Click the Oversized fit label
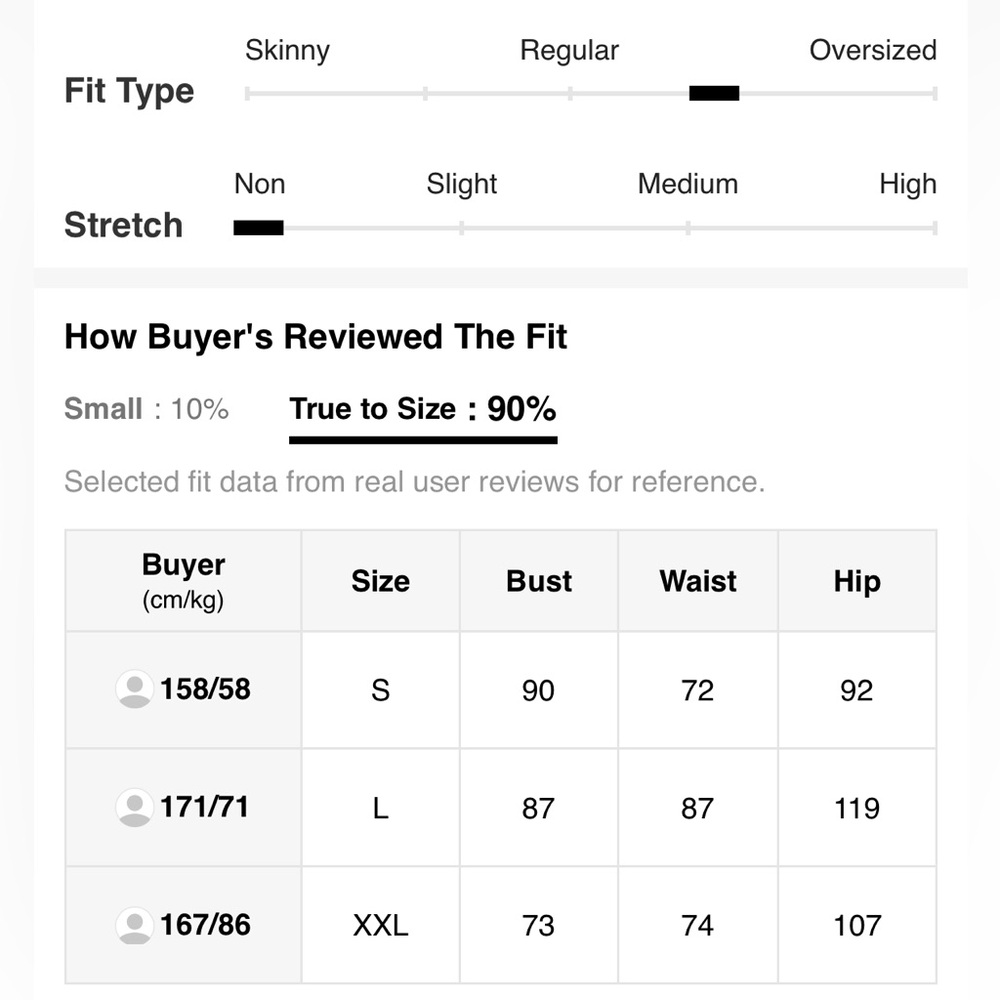Screen dimensions: 1000x1000 tap(872, 50)
